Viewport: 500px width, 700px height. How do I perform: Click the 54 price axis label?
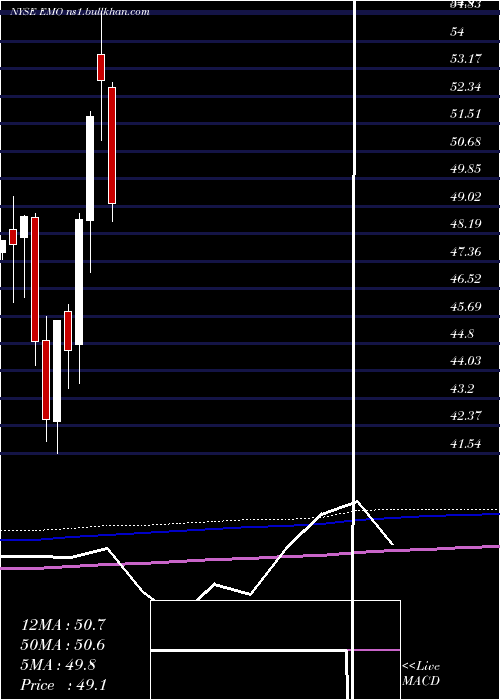[x=458, y=32]
